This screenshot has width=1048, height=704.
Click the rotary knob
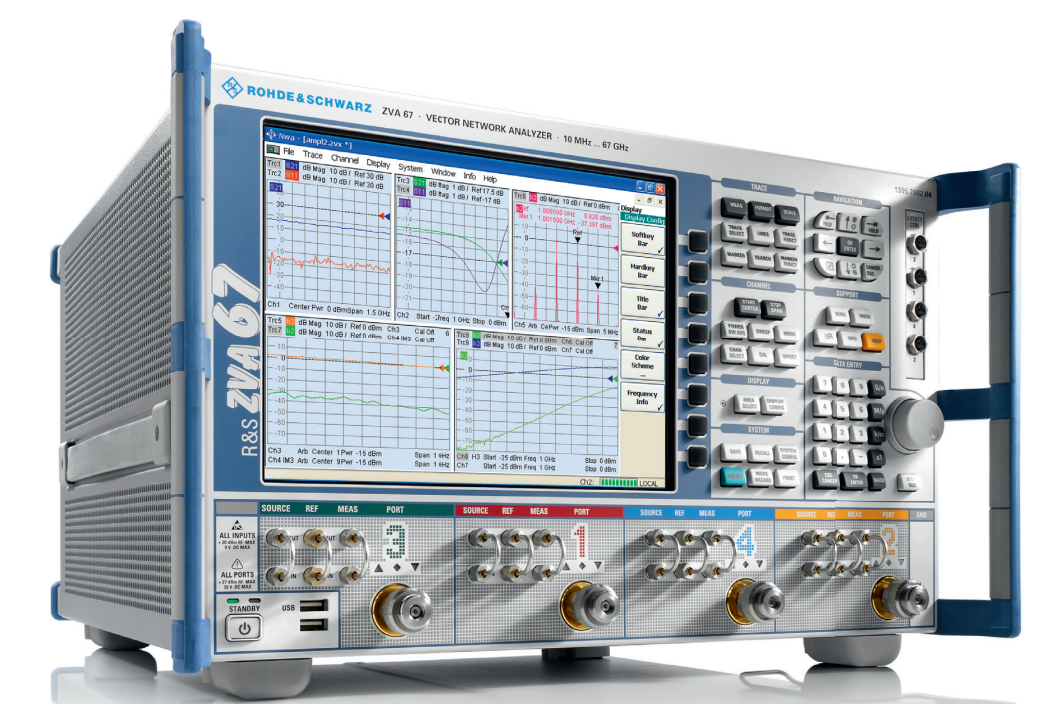(x=914, y=423)
